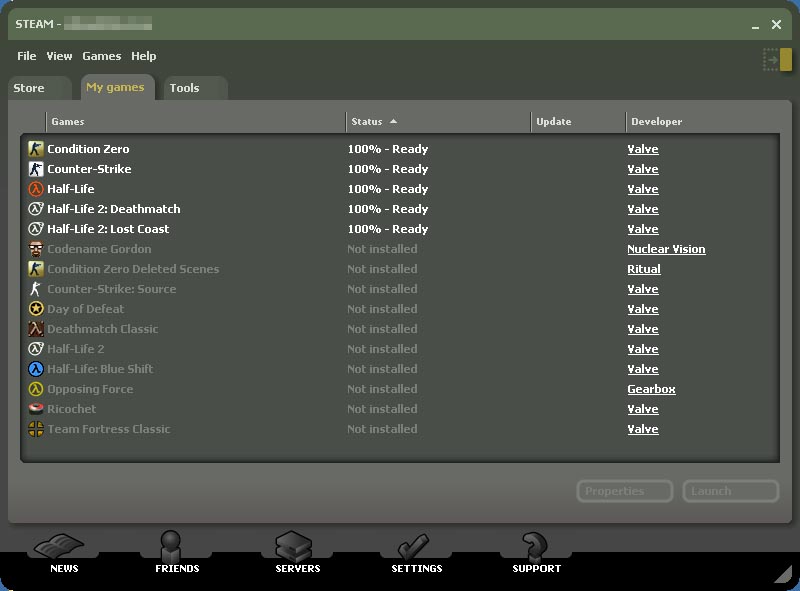Select the 'Condition Zero' game name

(88, 149)
